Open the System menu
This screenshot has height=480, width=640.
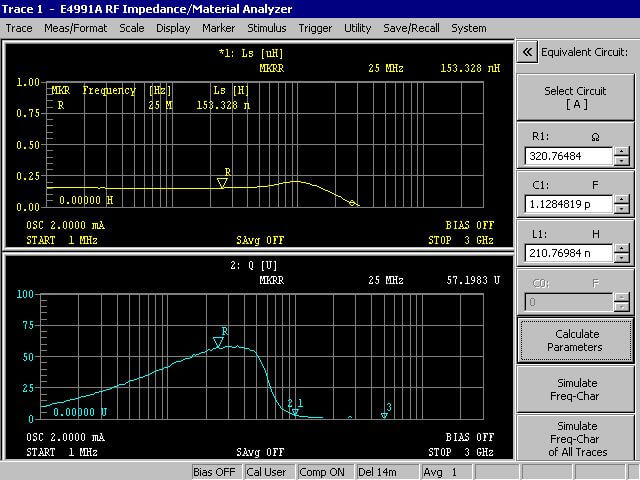(469, 28)
